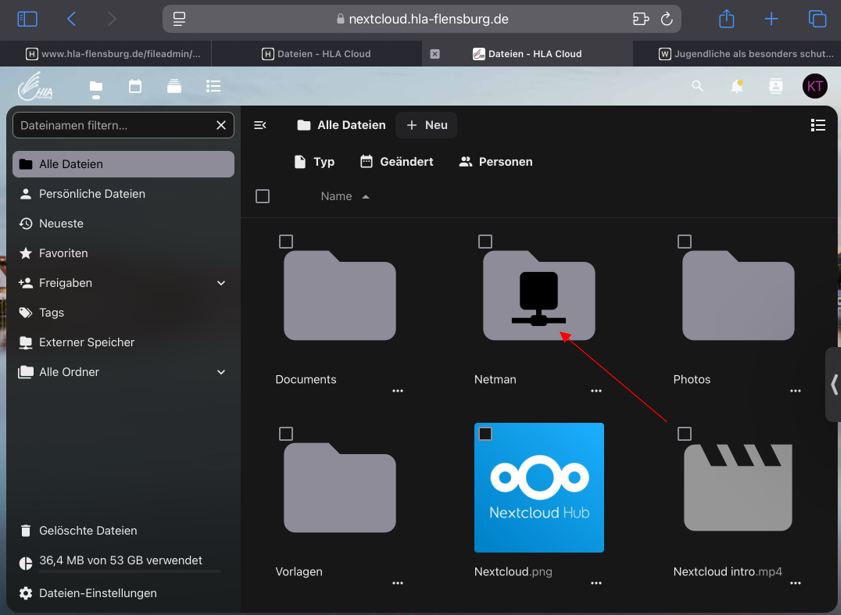Toggle the Safari sidebar icon
Screen dimensions: 841x615
click(x=27, y=19)
